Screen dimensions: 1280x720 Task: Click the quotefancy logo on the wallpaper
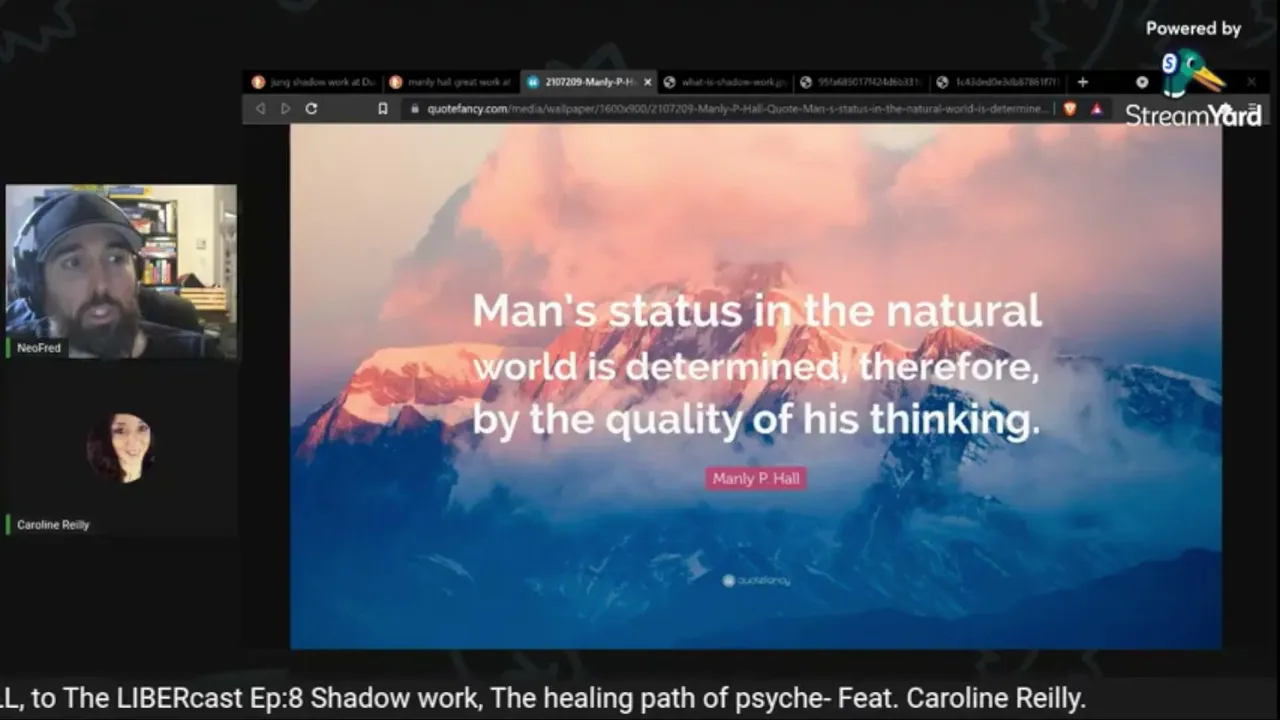pos(756,580)
